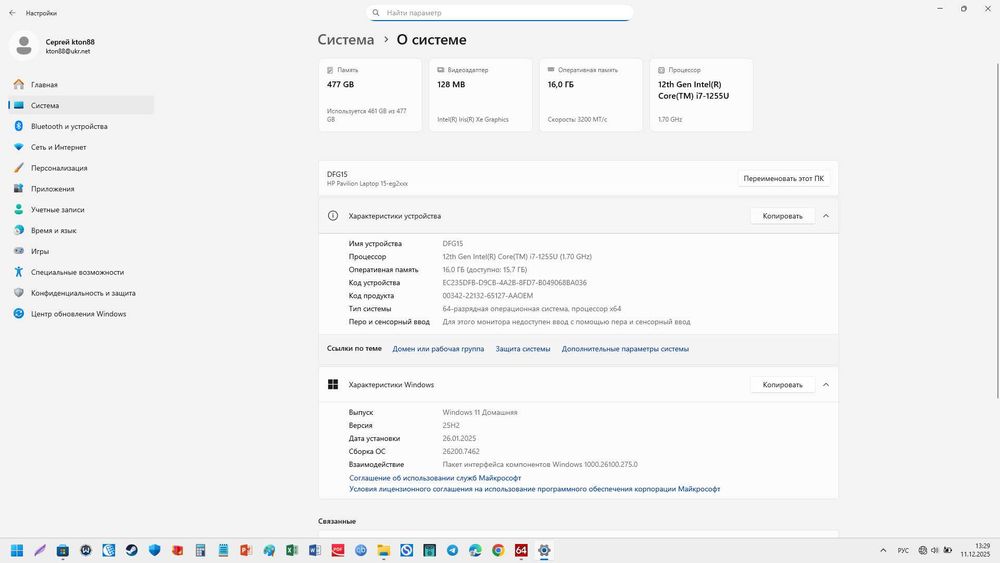Launch Steam from the taskbar
Viewport: 1000px width, 563px height.
point(131,550)
